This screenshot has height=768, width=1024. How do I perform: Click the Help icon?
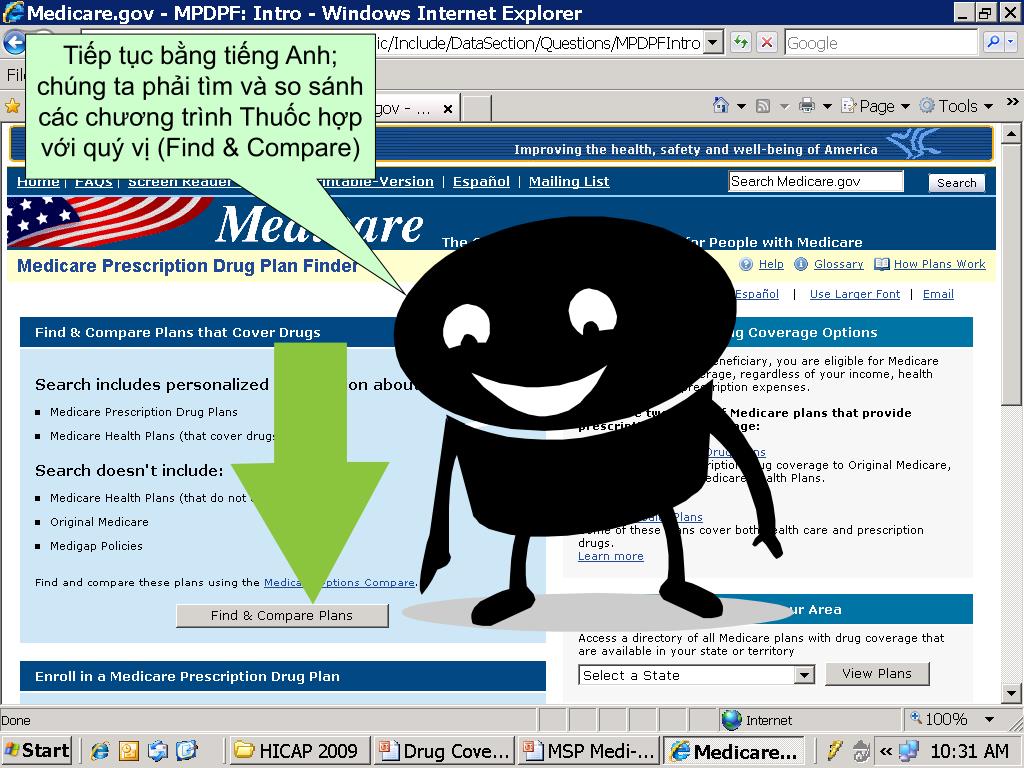point(746,264)
